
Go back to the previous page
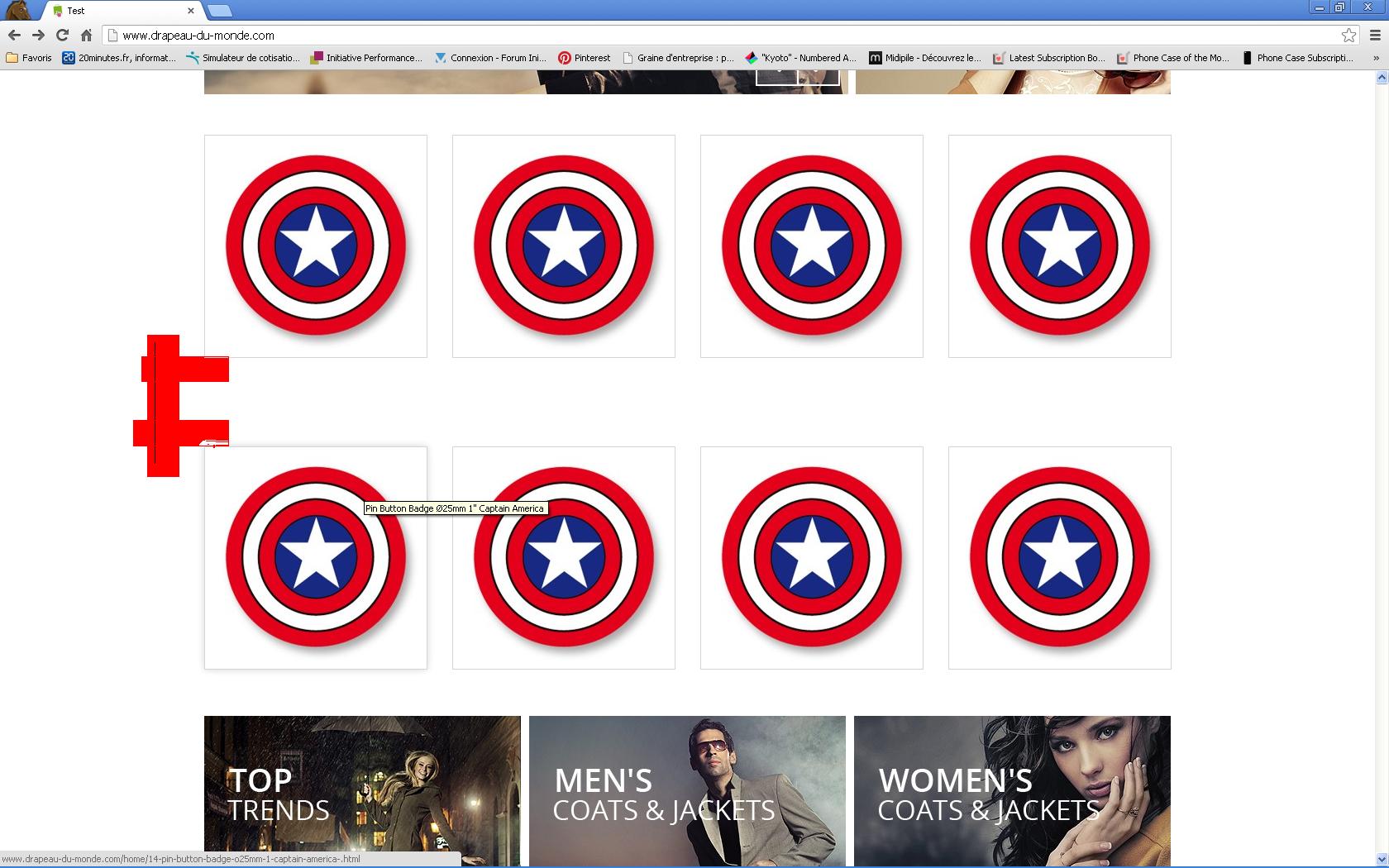pos(14,35)
